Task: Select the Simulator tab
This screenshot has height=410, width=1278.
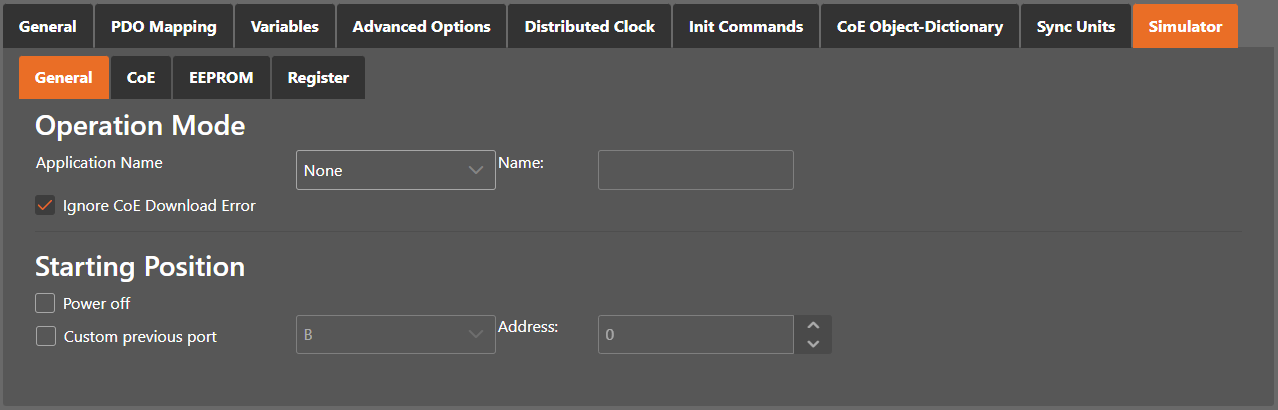Action: (x=1184, y=26)
